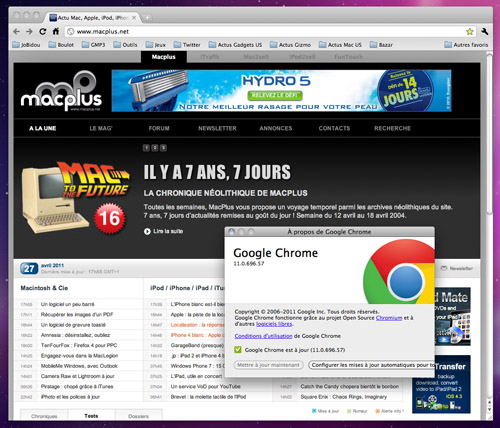Screen dimensions: 500x428
Task: Go to the Home page icon
Action: (56, 31)
